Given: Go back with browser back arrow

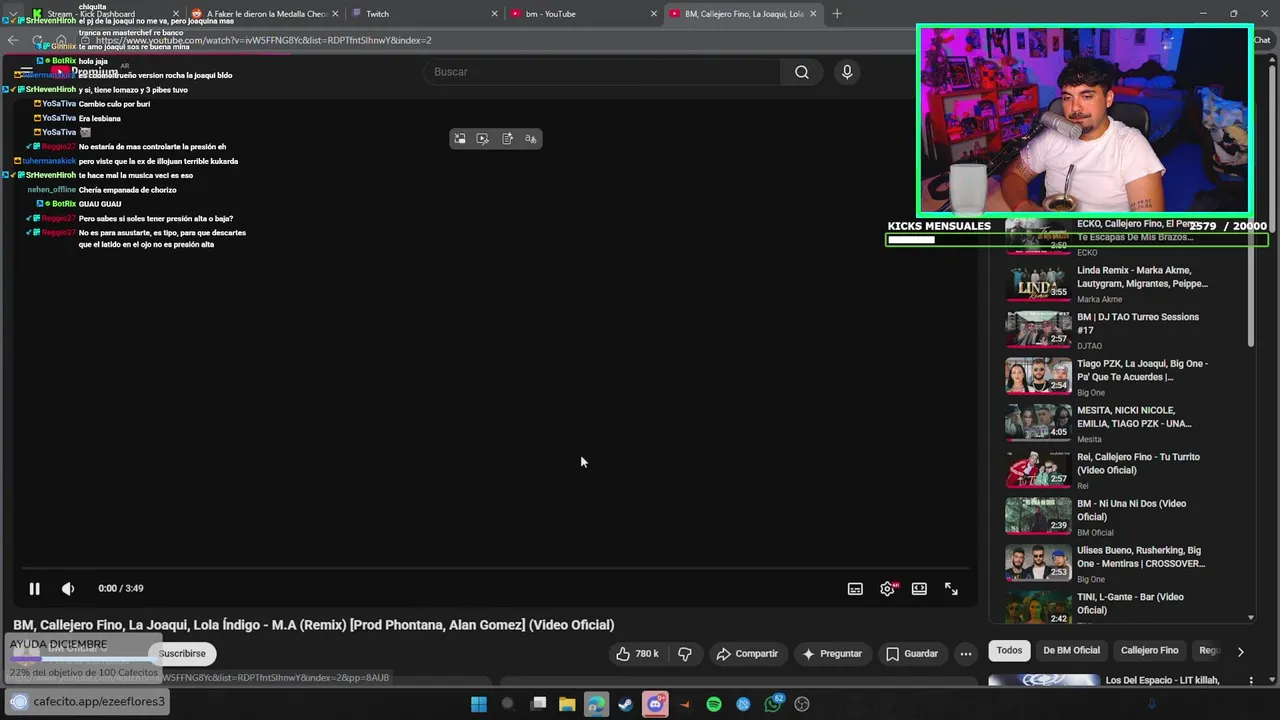Looking at the screenshot, I should (13, 41).
